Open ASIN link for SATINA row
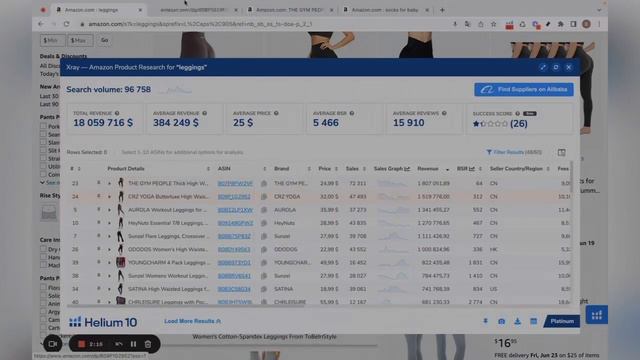This screenshot has width=640, height=360. (234, 289)
